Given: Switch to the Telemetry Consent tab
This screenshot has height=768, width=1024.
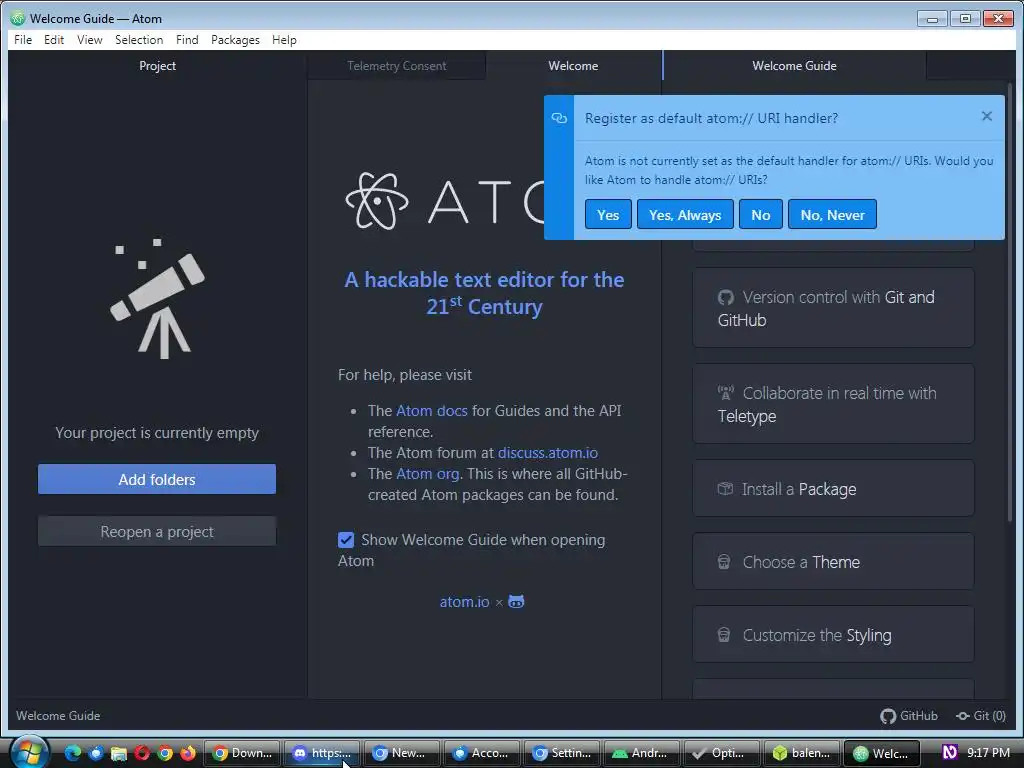Looking at the screenshot, I should coord(396,66).
